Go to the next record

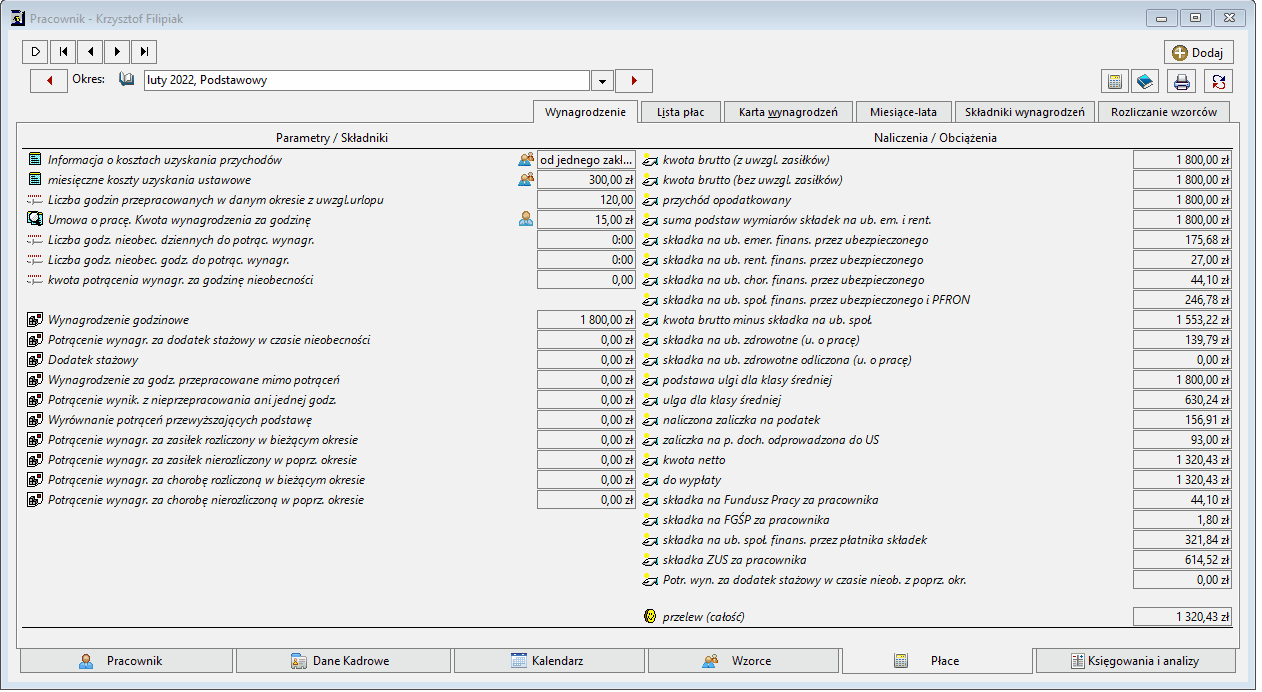click(117, 51)
